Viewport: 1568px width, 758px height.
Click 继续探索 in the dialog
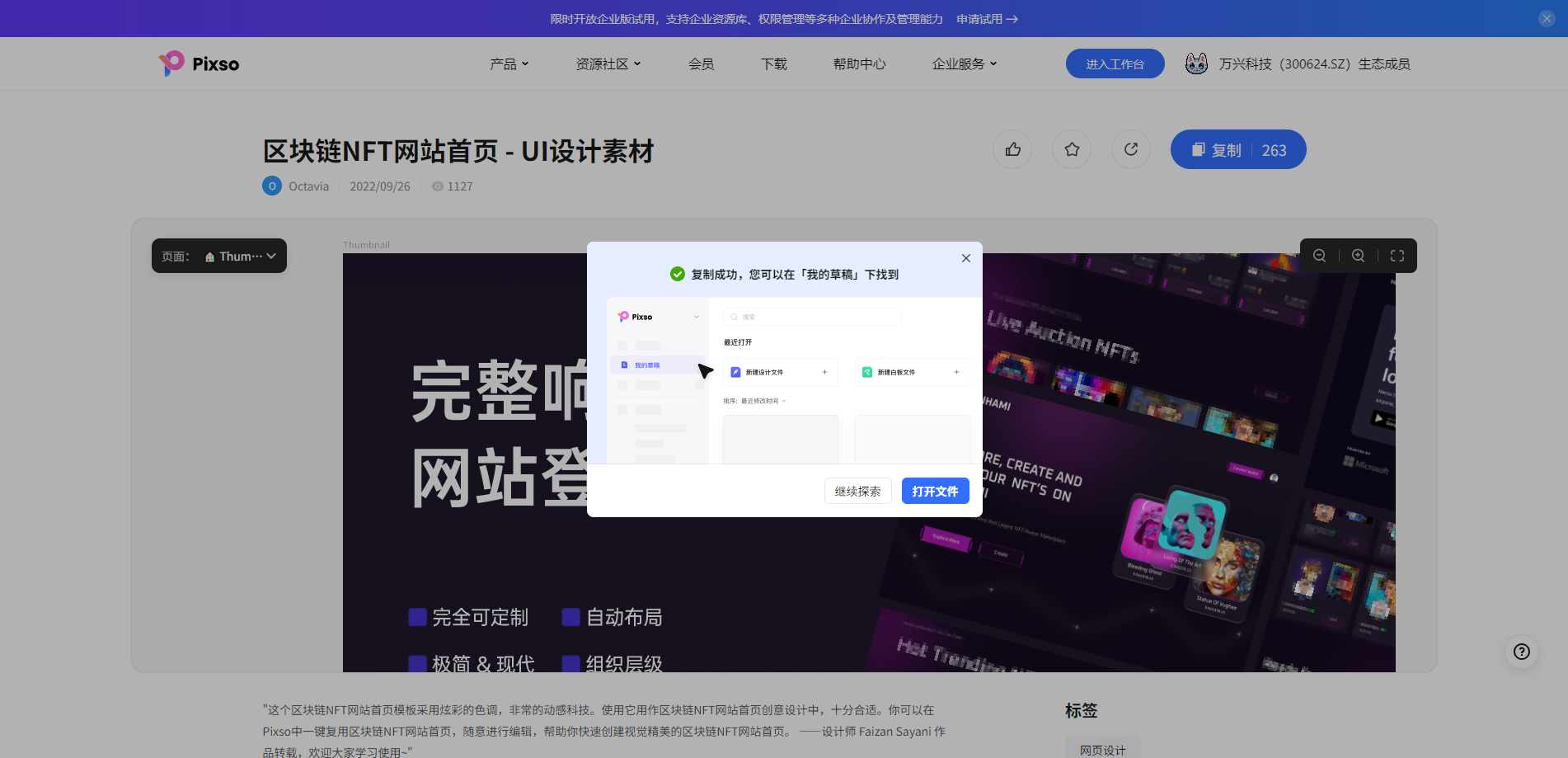coord(858,491)
